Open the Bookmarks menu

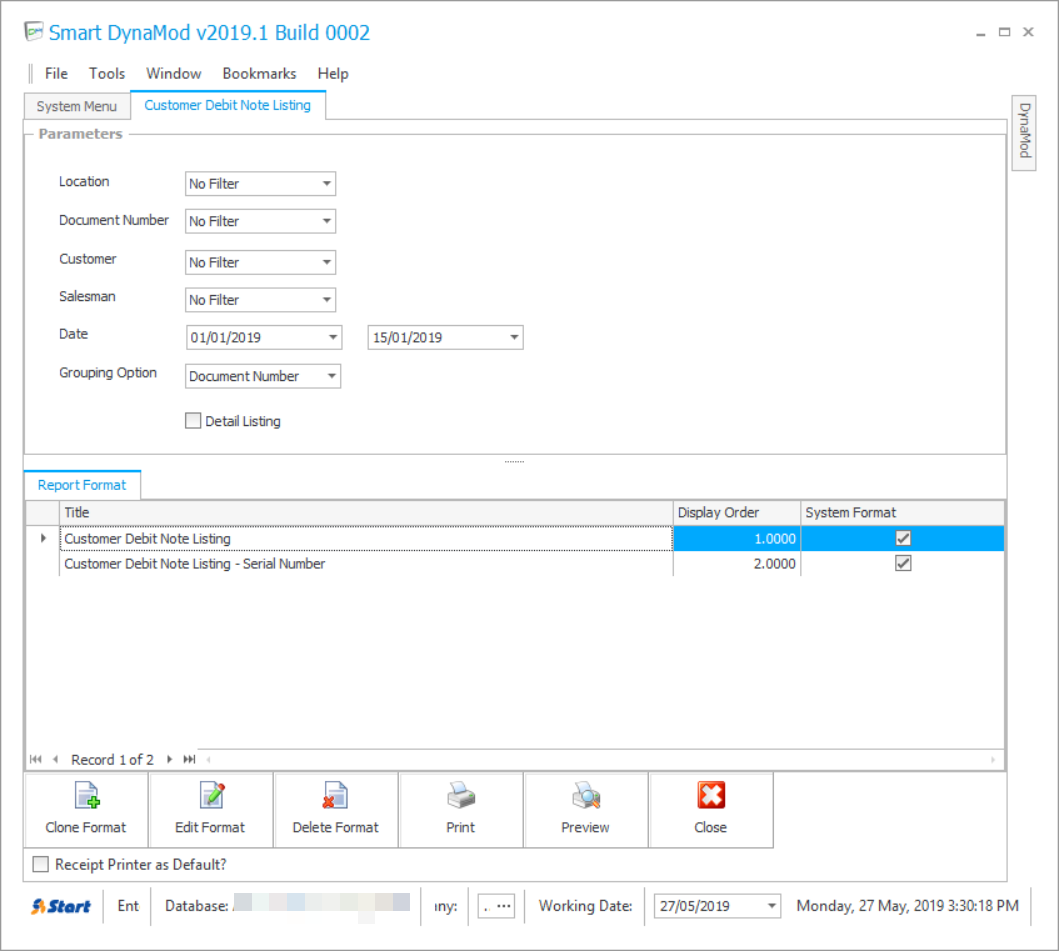coord(259,74)
